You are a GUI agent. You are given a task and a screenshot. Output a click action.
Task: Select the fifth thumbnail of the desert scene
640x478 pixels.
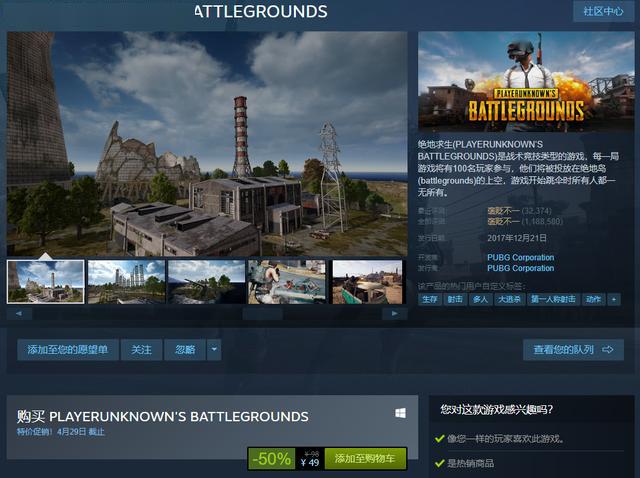pos(367,282)
